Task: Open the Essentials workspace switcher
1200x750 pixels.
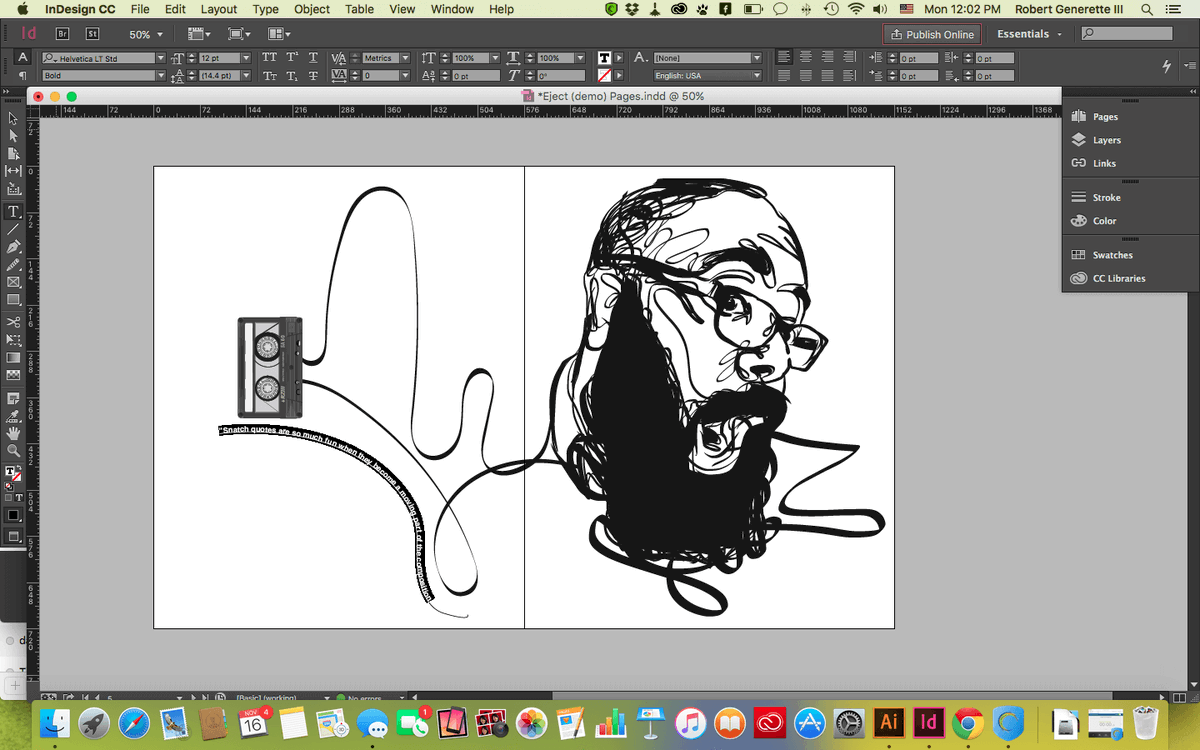Action: click(1029, 34)
